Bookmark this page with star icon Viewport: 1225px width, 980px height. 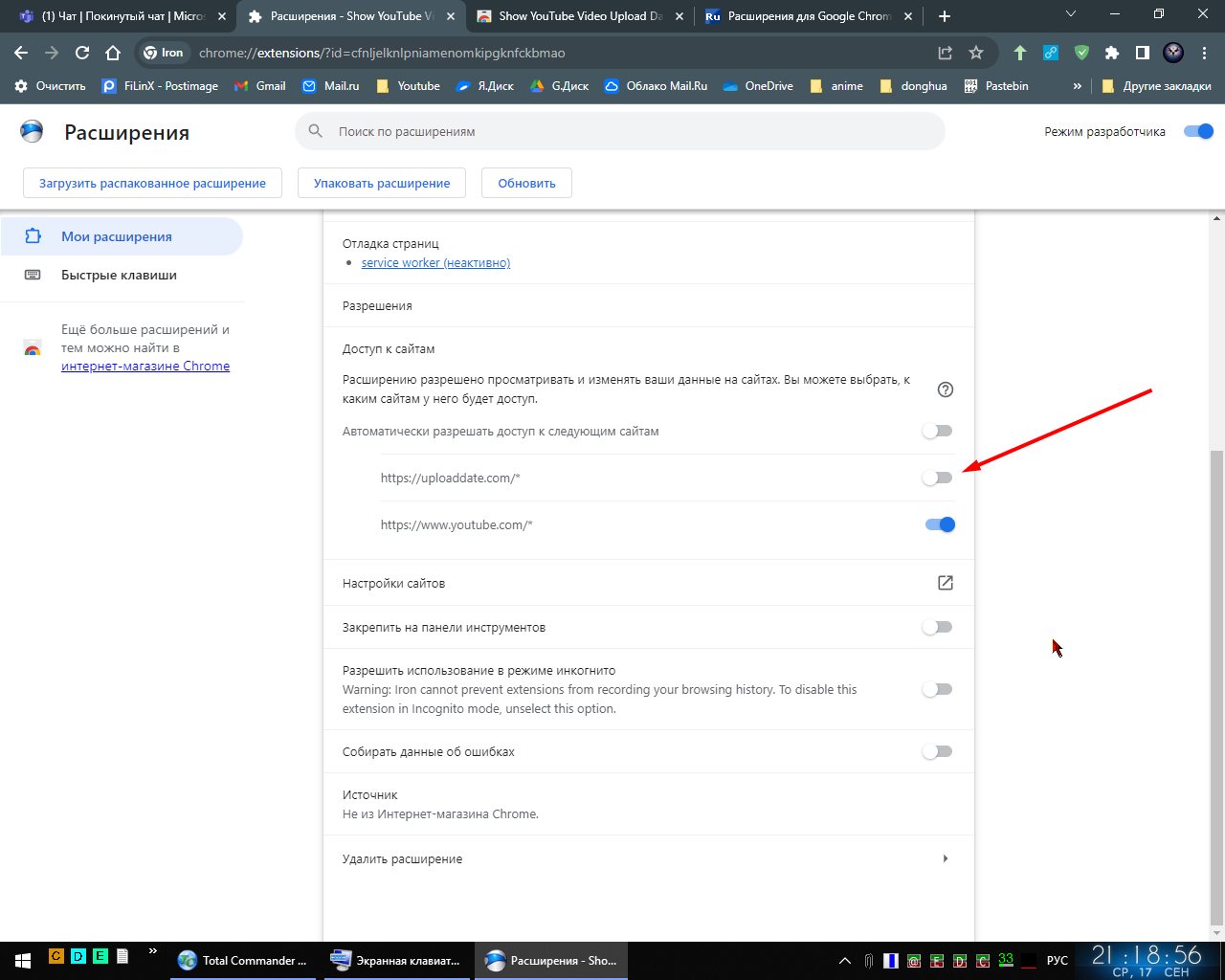coord(975,53)
